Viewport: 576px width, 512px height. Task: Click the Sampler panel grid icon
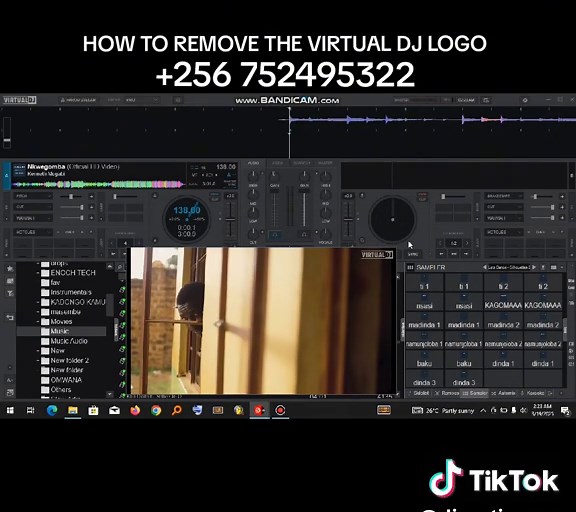pos(410,267)
